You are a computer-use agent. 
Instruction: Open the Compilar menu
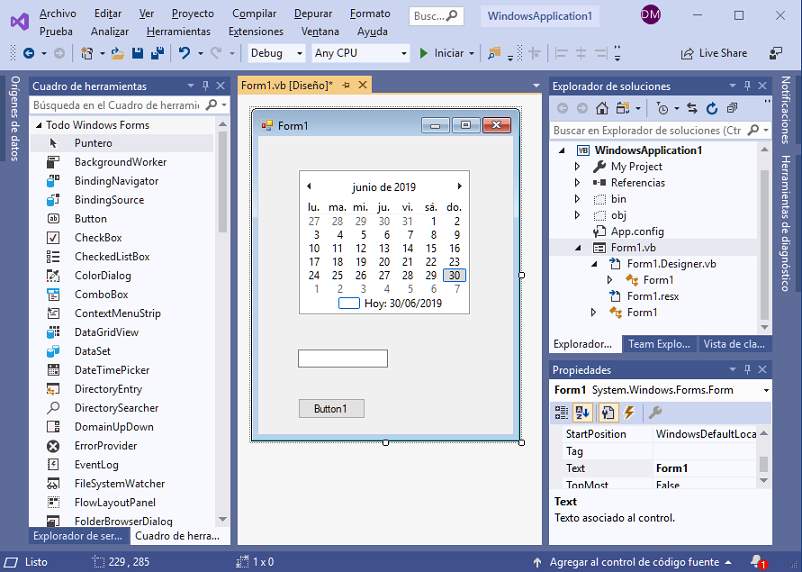254,14
